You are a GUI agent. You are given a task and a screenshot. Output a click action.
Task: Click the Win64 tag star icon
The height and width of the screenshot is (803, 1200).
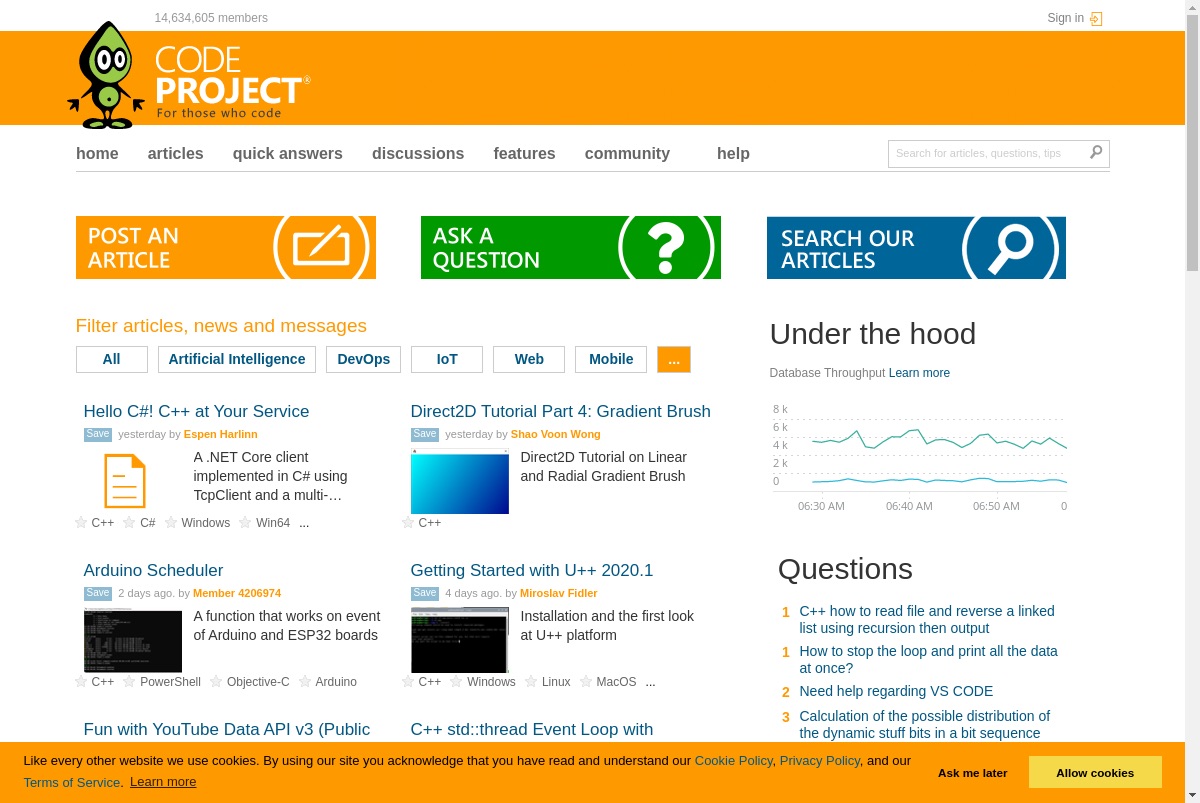[245, 522]
